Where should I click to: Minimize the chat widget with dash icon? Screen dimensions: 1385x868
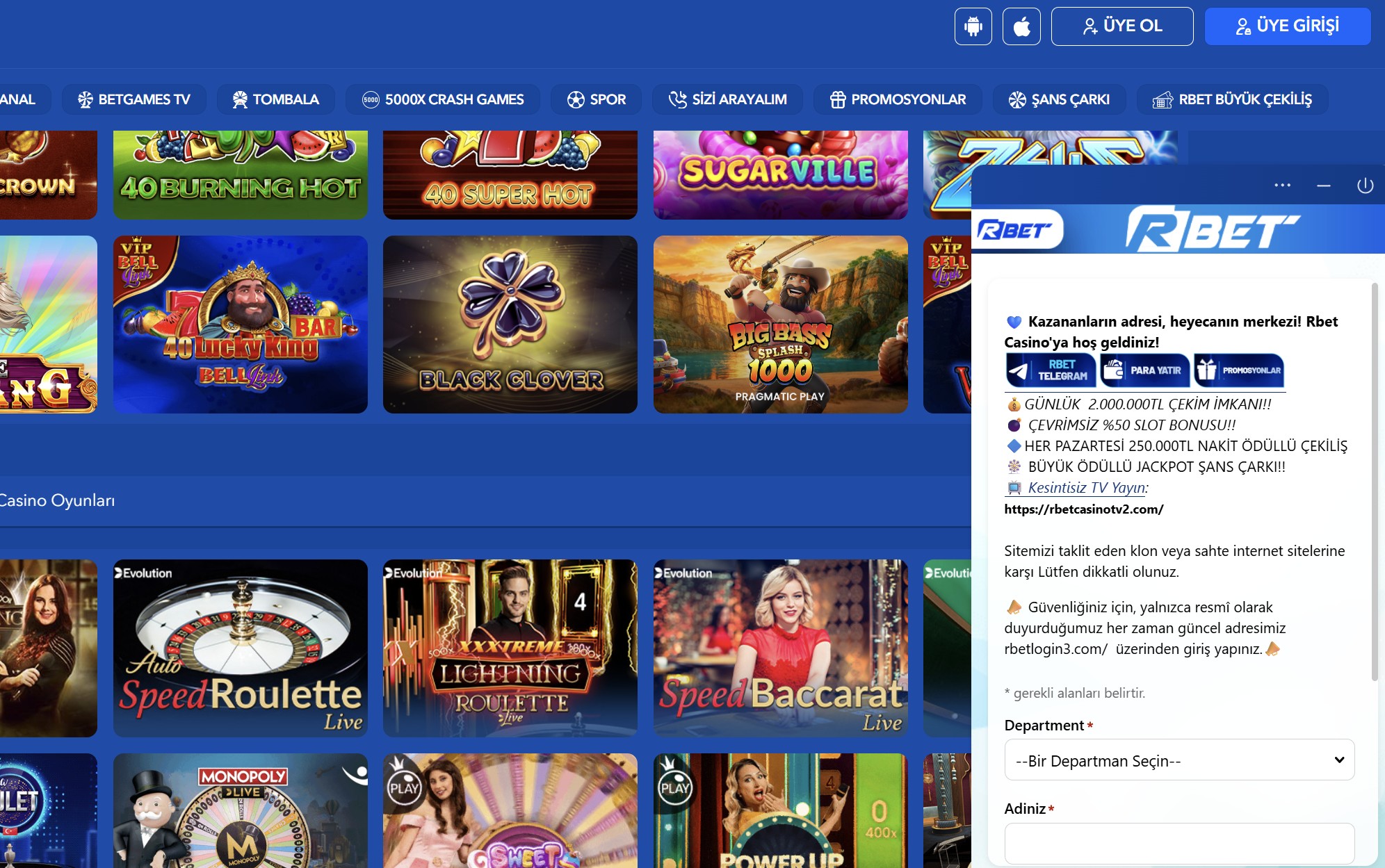(x=1324, y=186)
